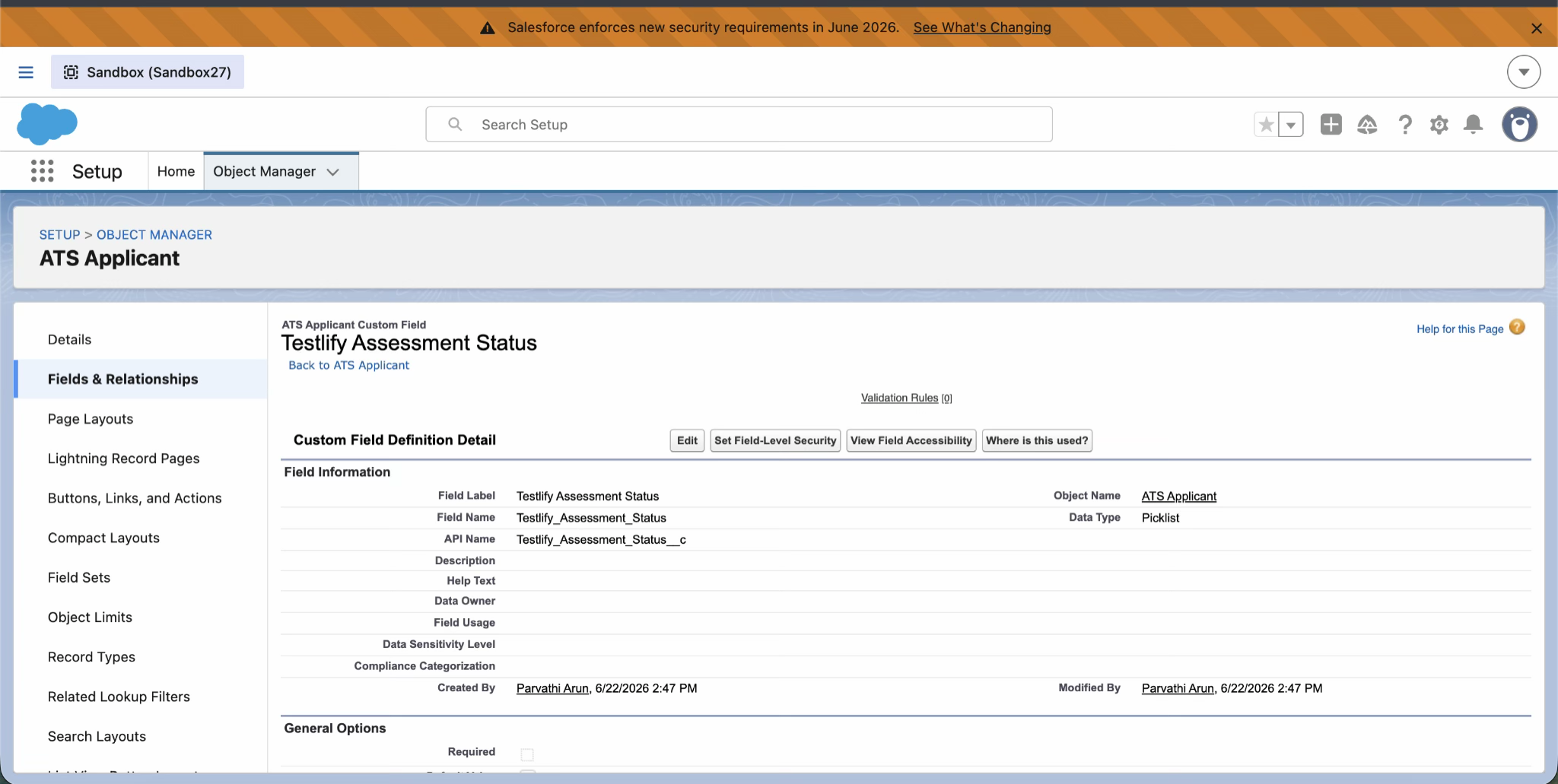Close the security requirements banner
Viewport: 1558px width, 784px height.
click(1536, 28)
